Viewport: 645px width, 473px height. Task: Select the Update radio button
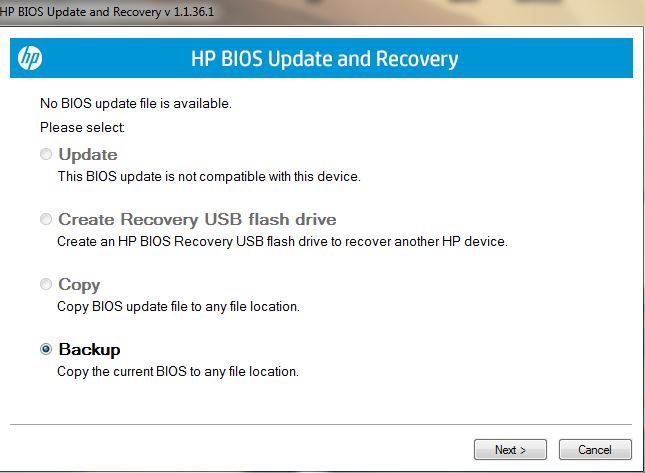46,154
